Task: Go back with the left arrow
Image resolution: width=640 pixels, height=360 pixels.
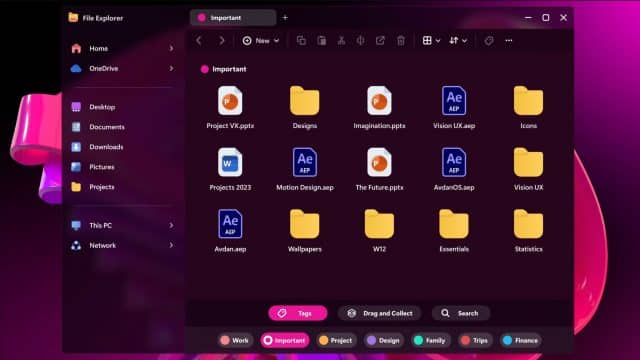Action: (x=199, y=40)
